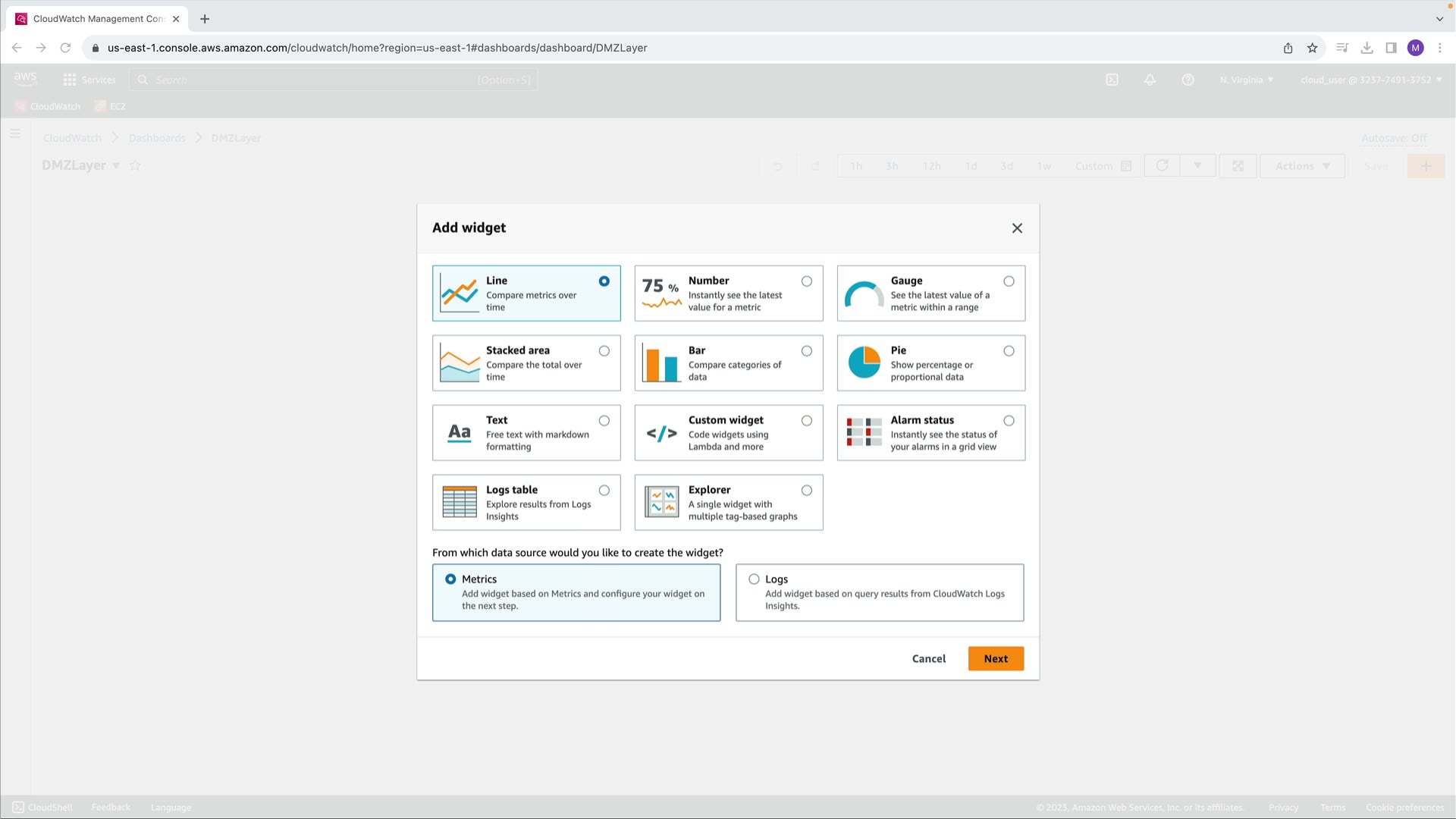Click the Bar chart widget icon
Screen dimensions: 1456x819
pos(661,362)
